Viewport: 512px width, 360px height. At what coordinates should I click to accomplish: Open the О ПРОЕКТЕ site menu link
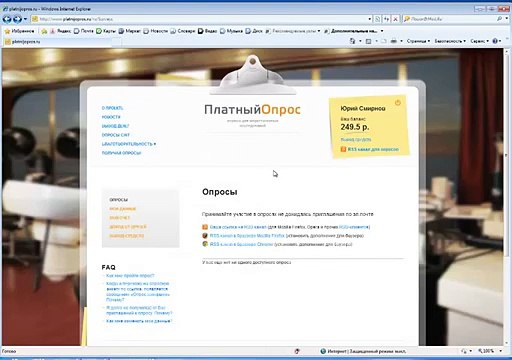coord(112,108)
